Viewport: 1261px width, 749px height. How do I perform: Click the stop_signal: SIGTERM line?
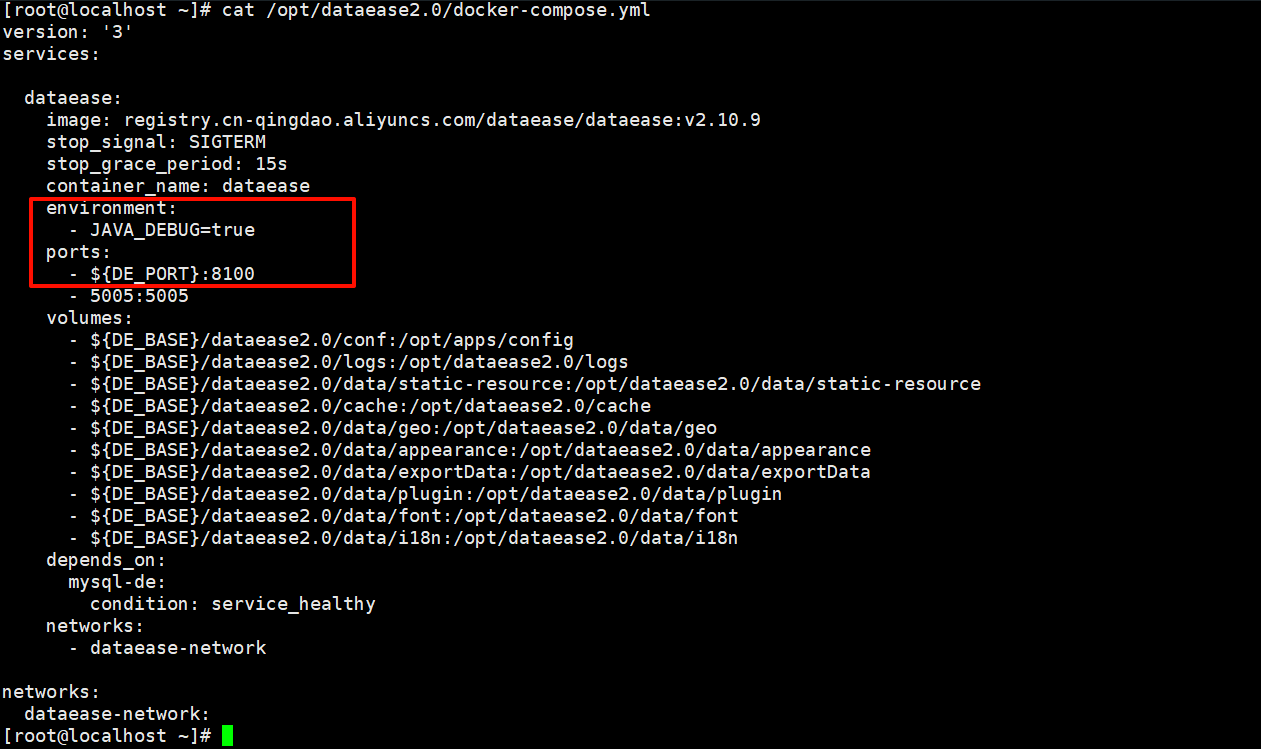tap(155, 142)
